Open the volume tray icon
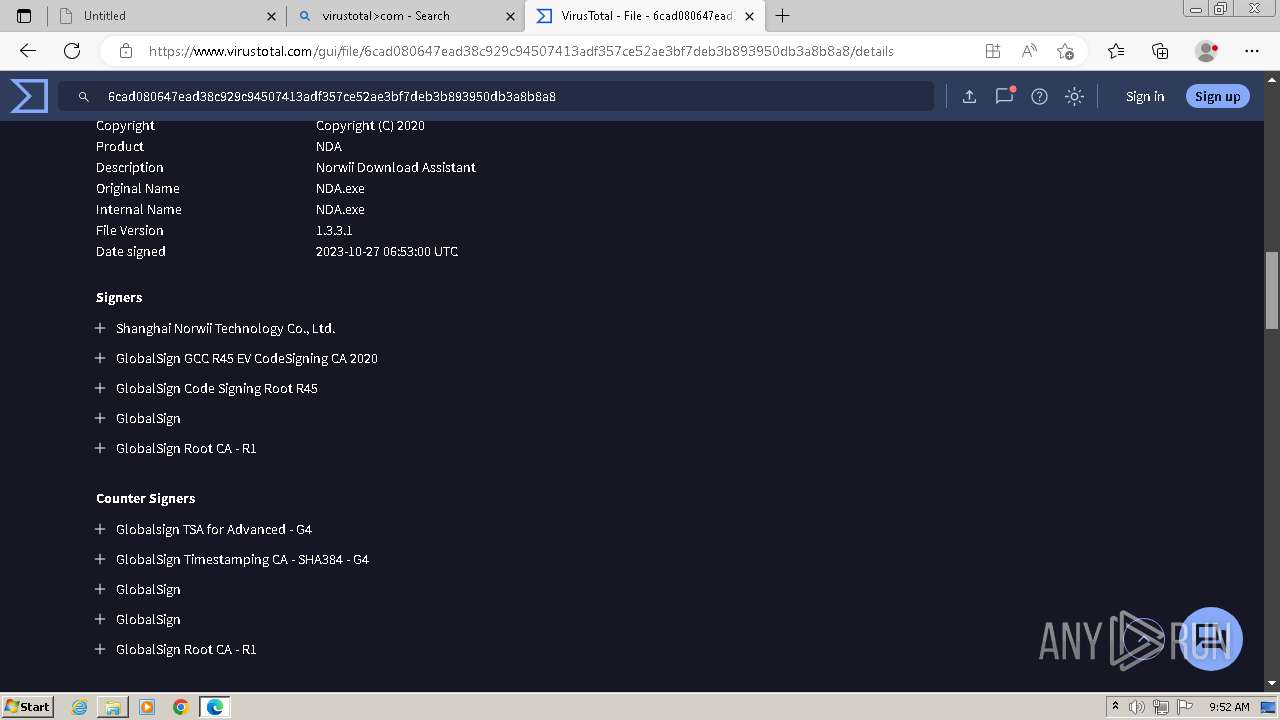The height and width of the screenshot is (720, 1280). pos(1137,707)
